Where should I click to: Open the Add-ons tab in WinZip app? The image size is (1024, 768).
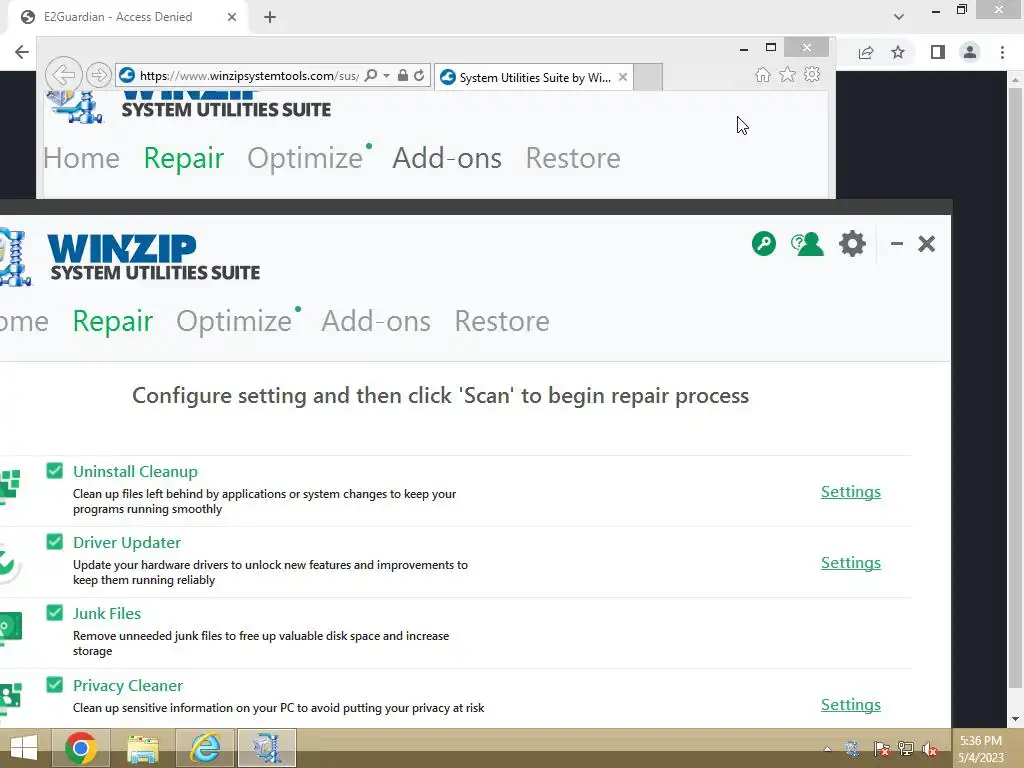pyautogui.click(x=376, y=321)
